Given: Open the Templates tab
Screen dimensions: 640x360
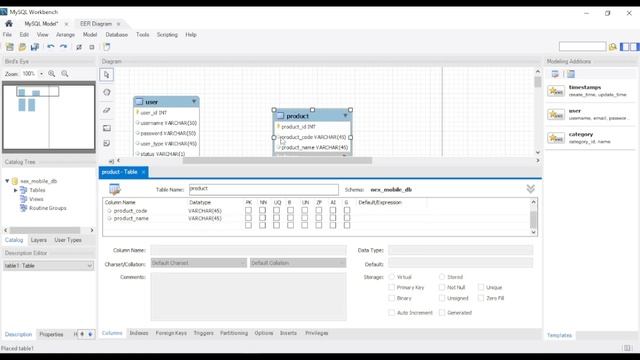Looking at the screenshot, I should pos(559,335).
